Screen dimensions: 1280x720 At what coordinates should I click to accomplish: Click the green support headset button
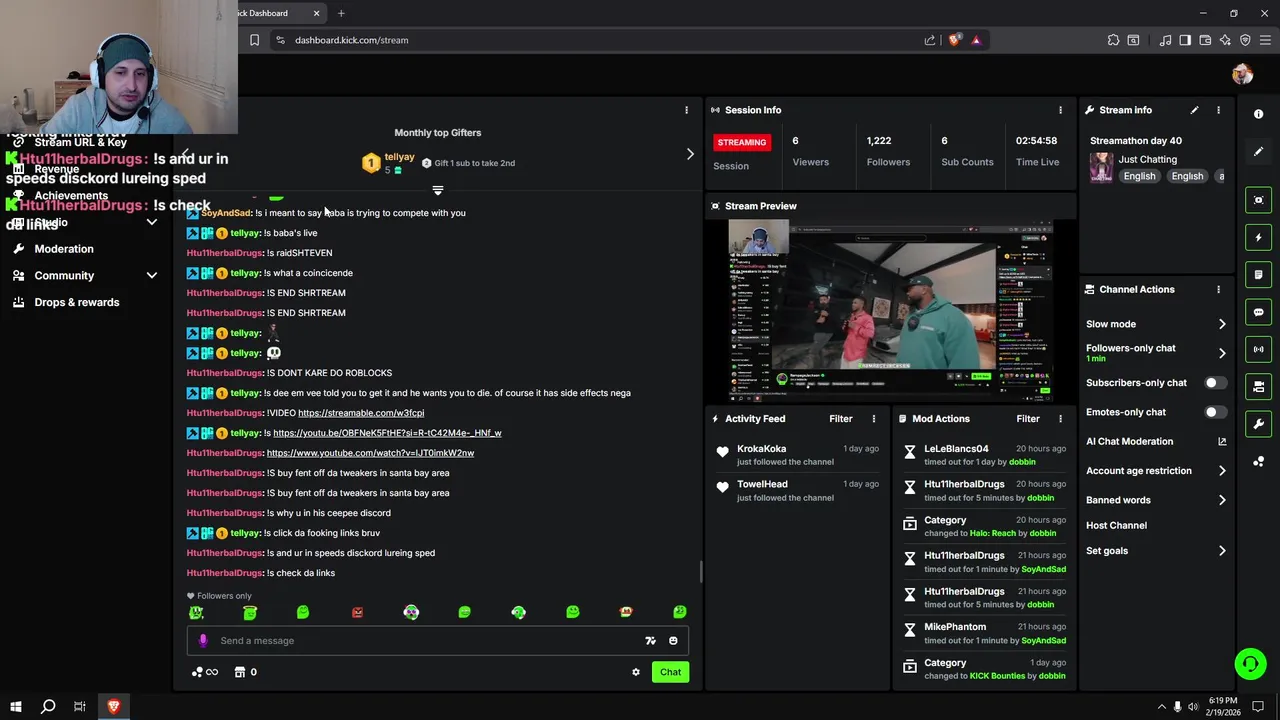tap(1249, 664)
